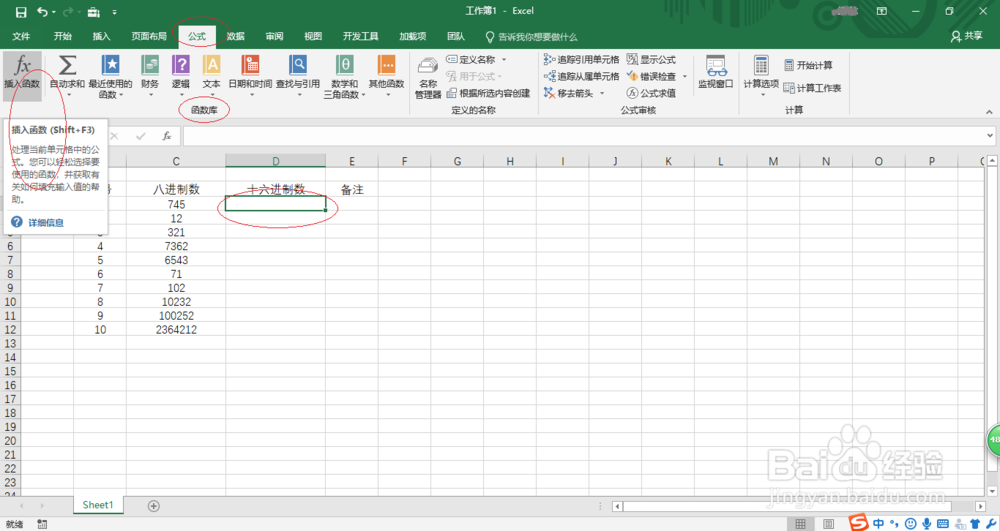The width and height of the screenshot is (1000, 531).
Task: Click Create from Selection (根据所选内容创建)
Action: click(488, 93)
